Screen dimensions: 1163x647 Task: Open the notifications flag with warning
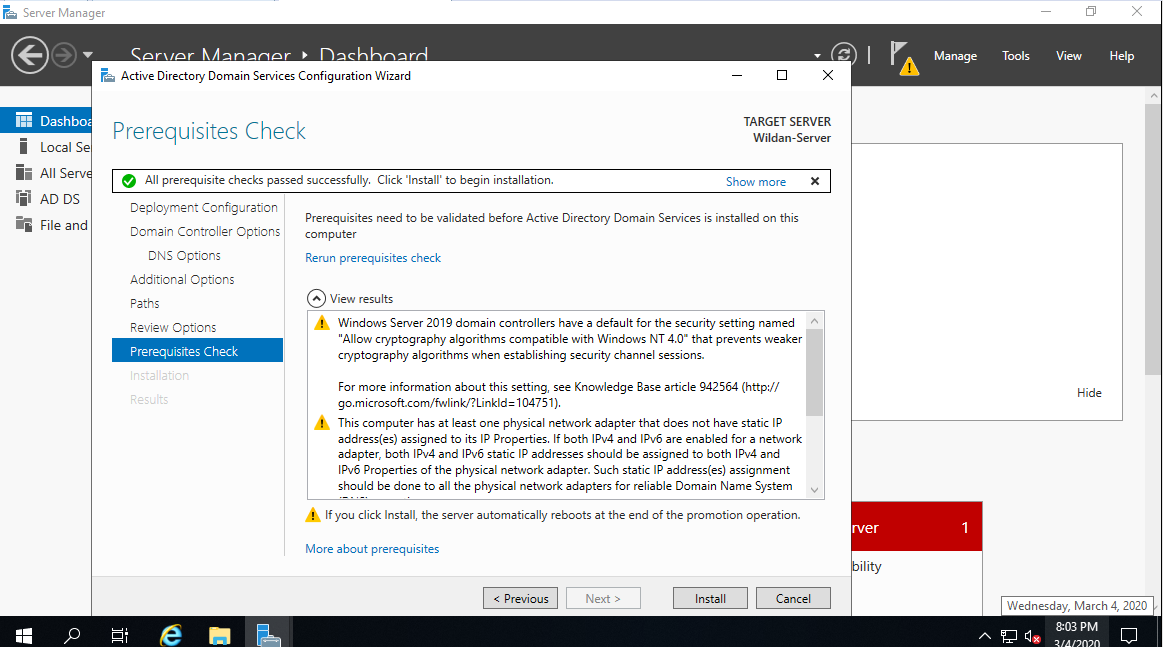click(x=904, y=58)
